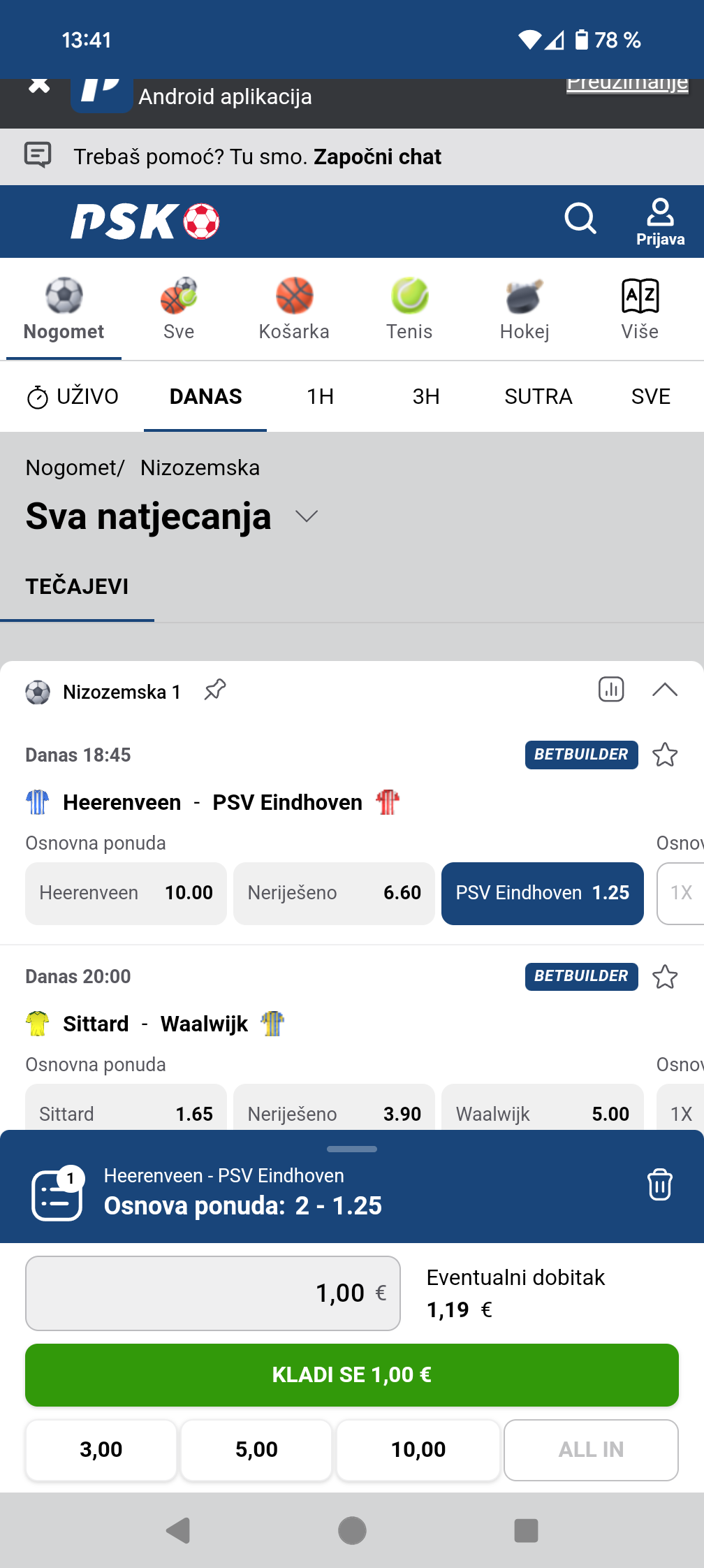
Task: Open the search magnifier icon
Action: [580, 219]
